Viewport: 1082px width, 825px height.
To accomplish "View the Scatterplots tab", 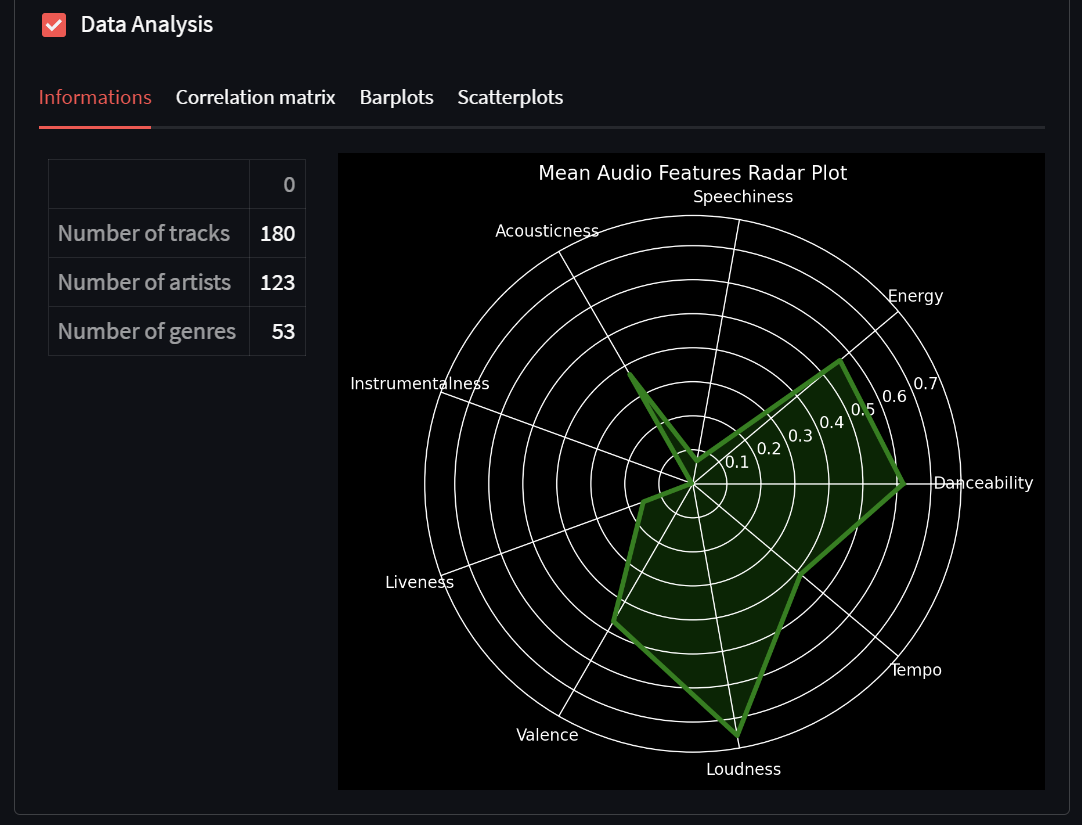I will point(510,97).
